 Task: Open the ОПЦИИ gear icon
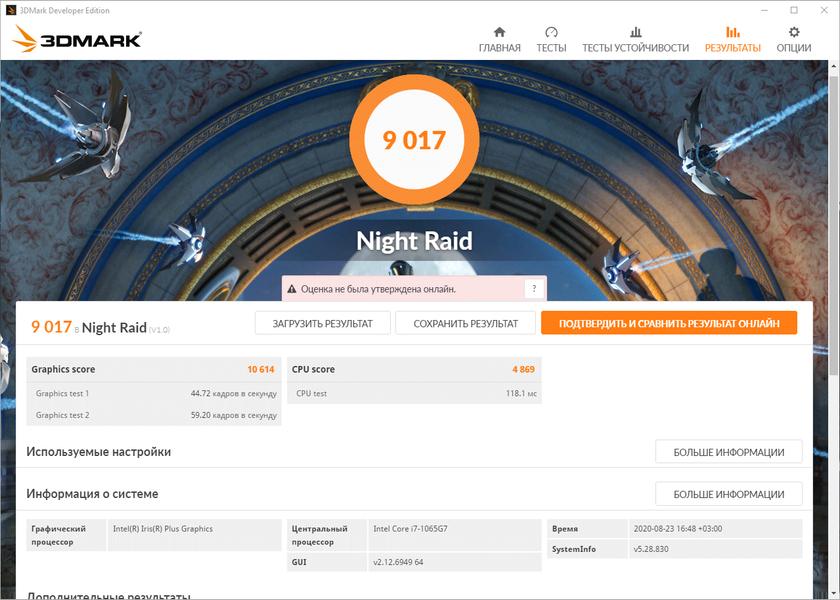tap(794, 32)
